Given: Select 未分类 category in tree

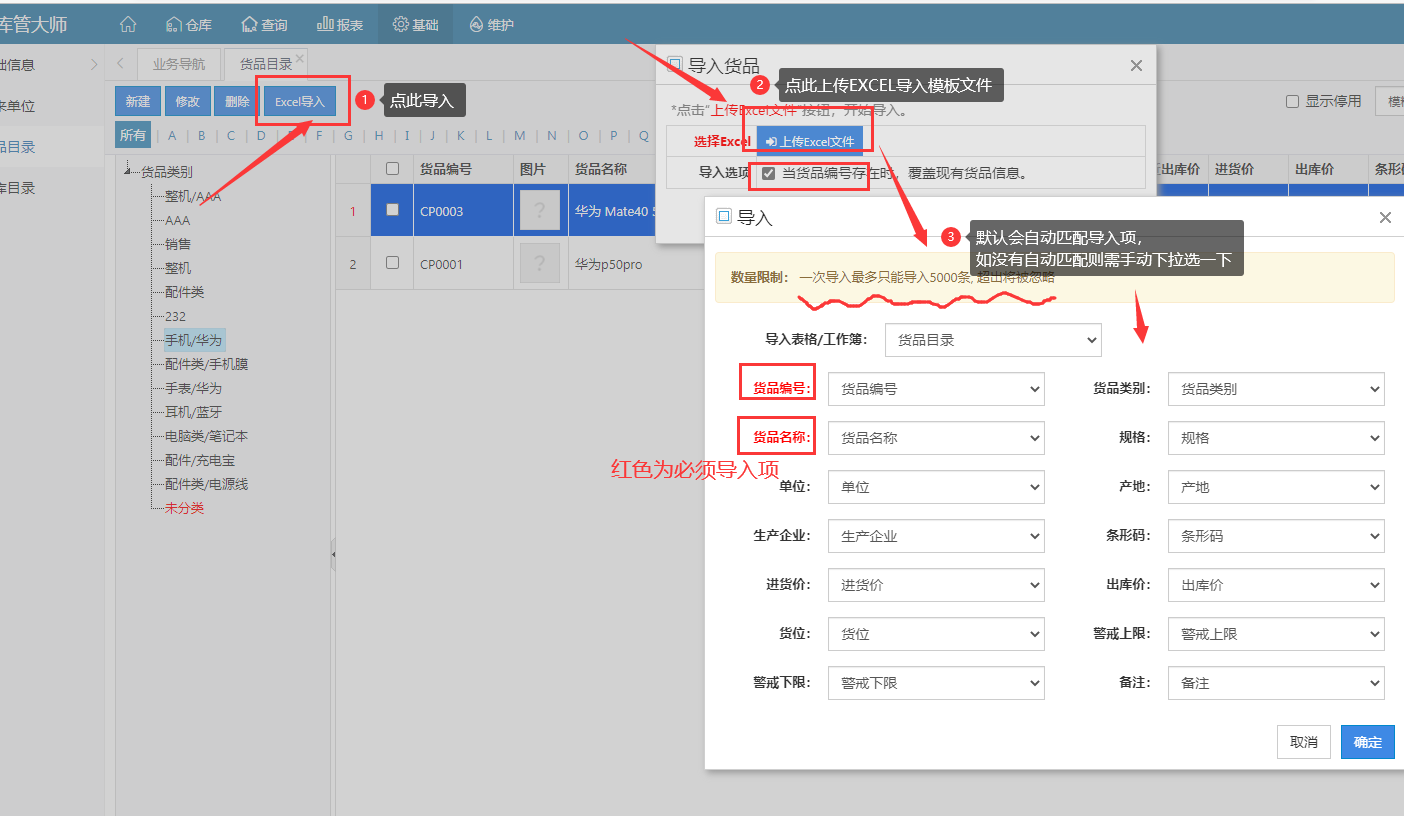Looking at the screenshot, I should pos(184,508).
